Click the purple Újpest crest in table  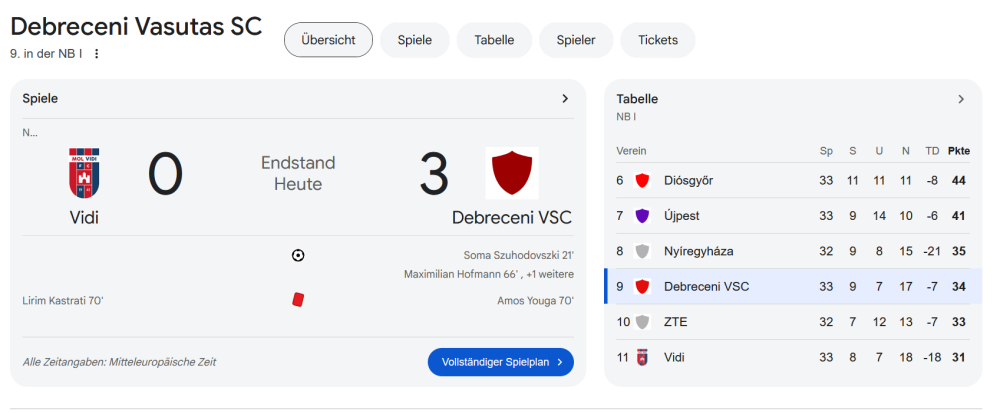(x=642, y=216)
